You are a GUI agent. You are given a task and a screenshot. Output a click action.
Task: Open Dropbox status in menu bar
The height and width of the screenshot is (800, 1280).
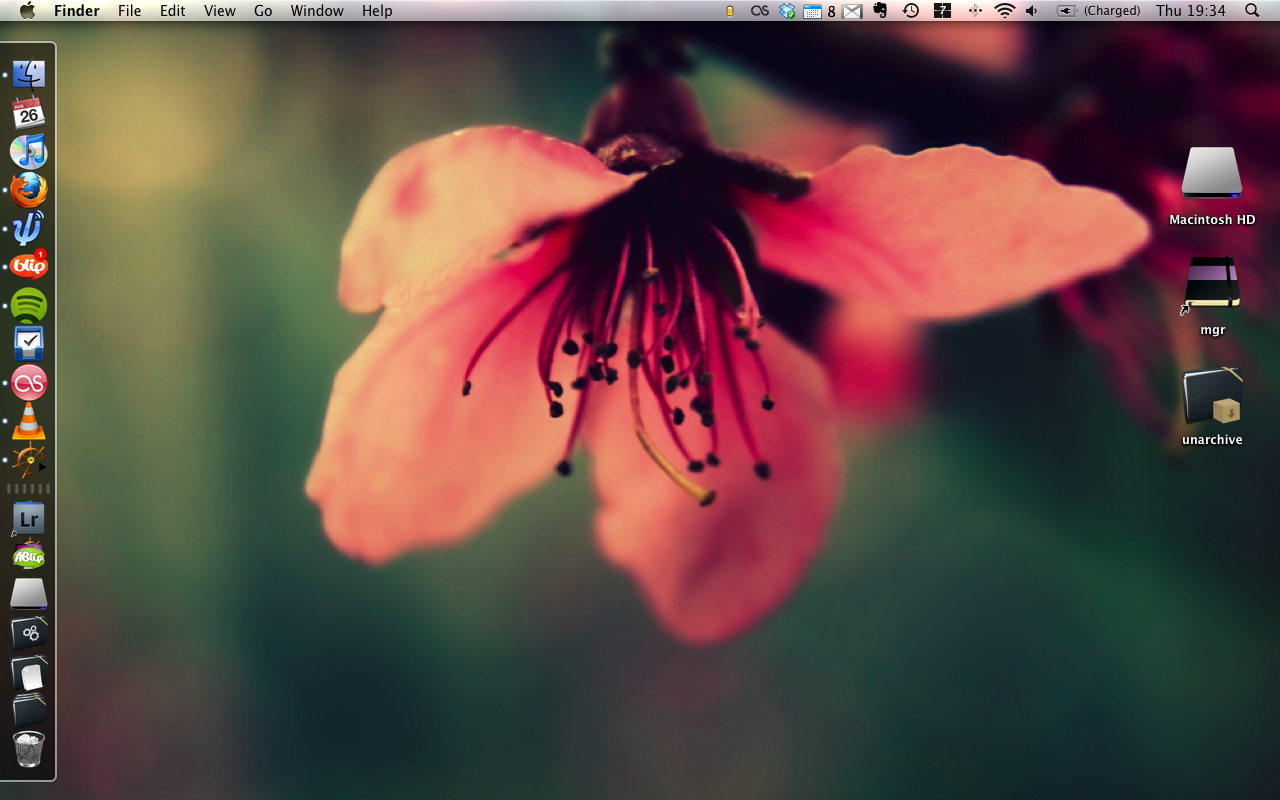coord(787,11)
